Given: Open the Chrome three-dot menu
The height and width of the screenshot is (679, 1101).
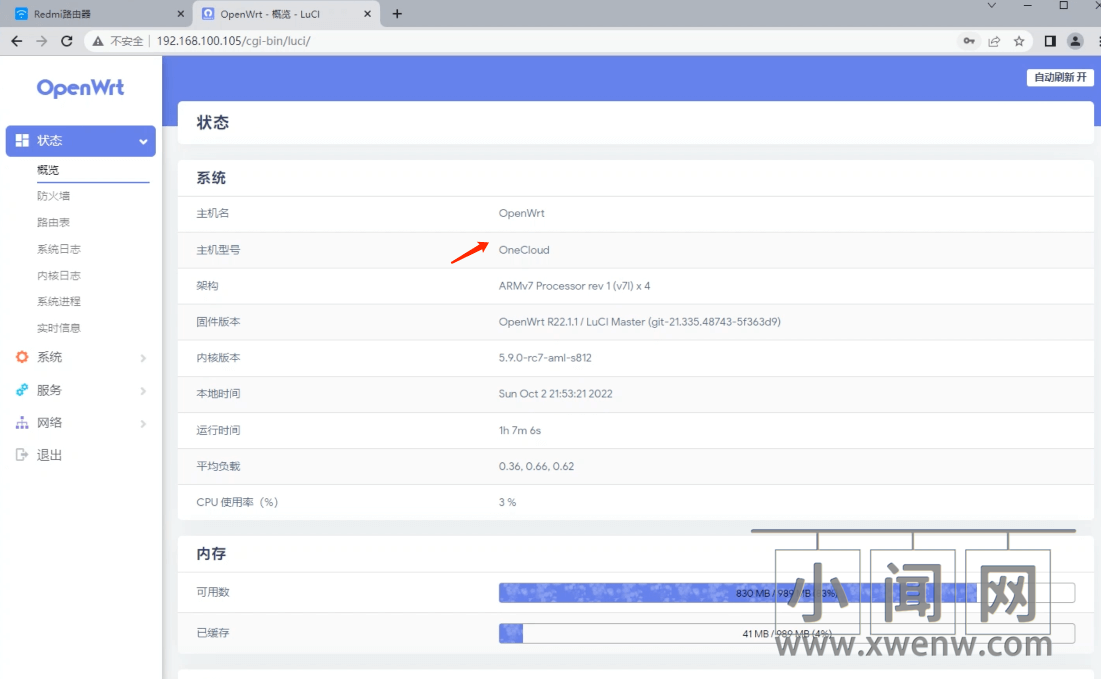Looking at the screenshot, I should point(1097,41).
